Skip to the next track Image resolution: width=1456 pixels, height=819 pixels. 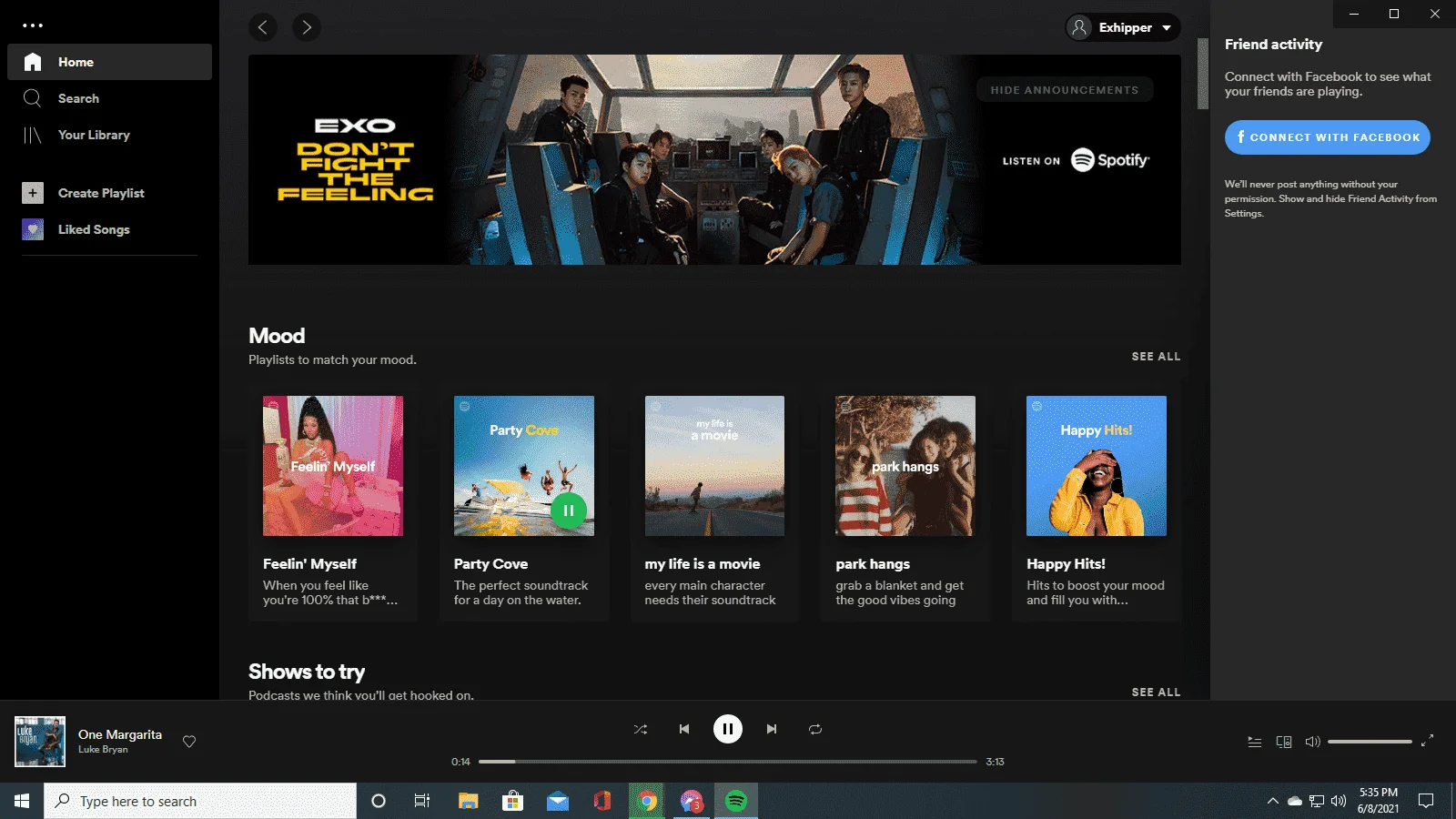[x=772, y=729]
